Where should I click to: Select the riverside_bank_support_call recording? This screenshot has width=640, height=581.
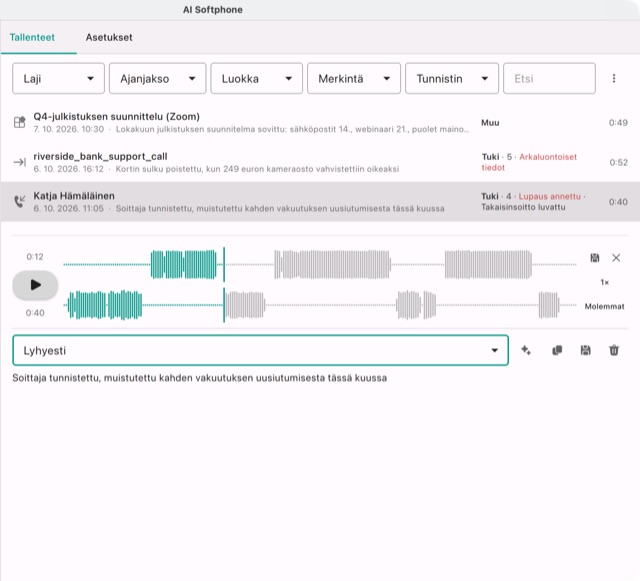320,162
